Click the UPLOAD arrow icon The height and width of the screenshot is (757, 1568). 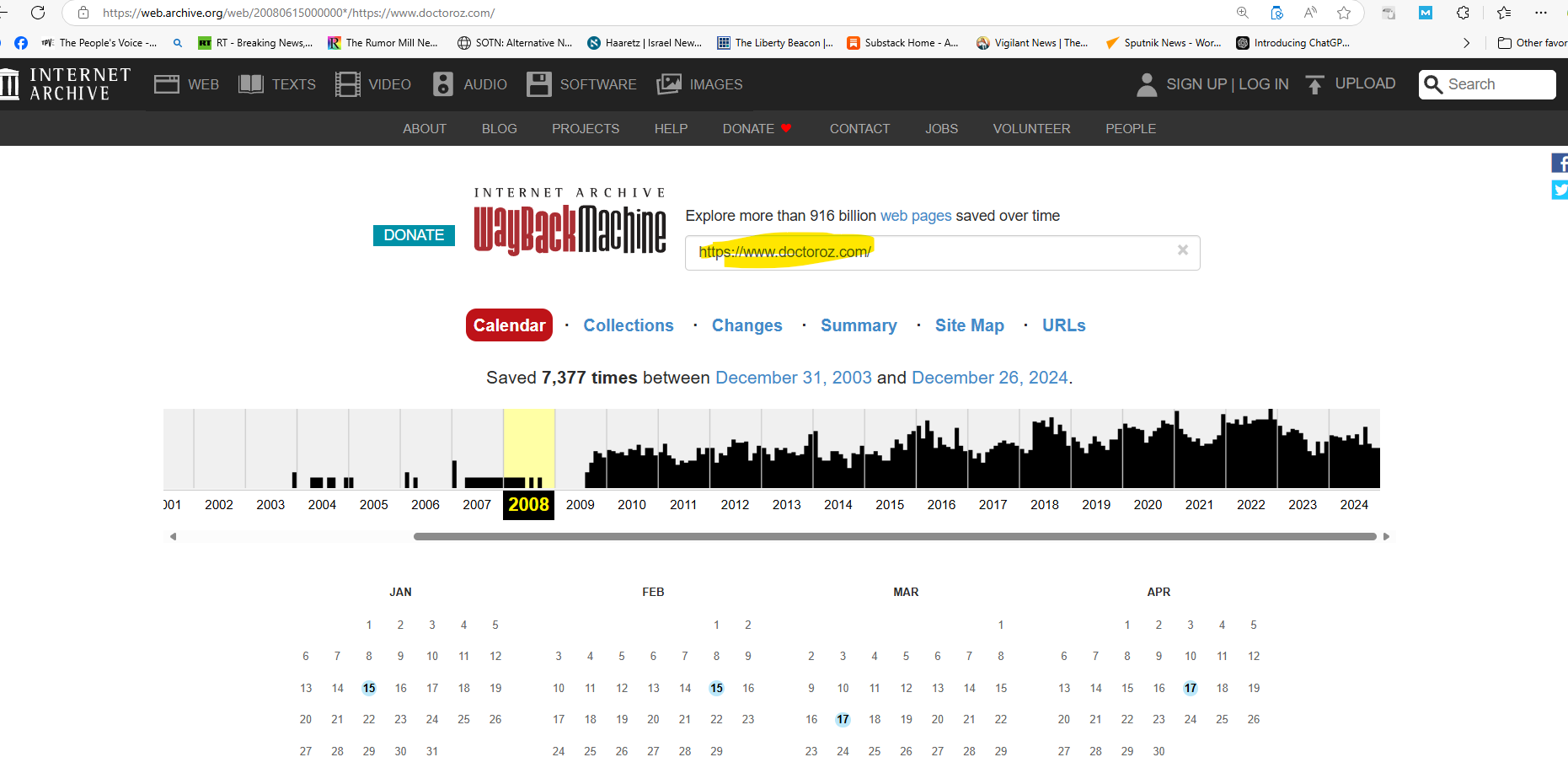(x=1314, y=84)
